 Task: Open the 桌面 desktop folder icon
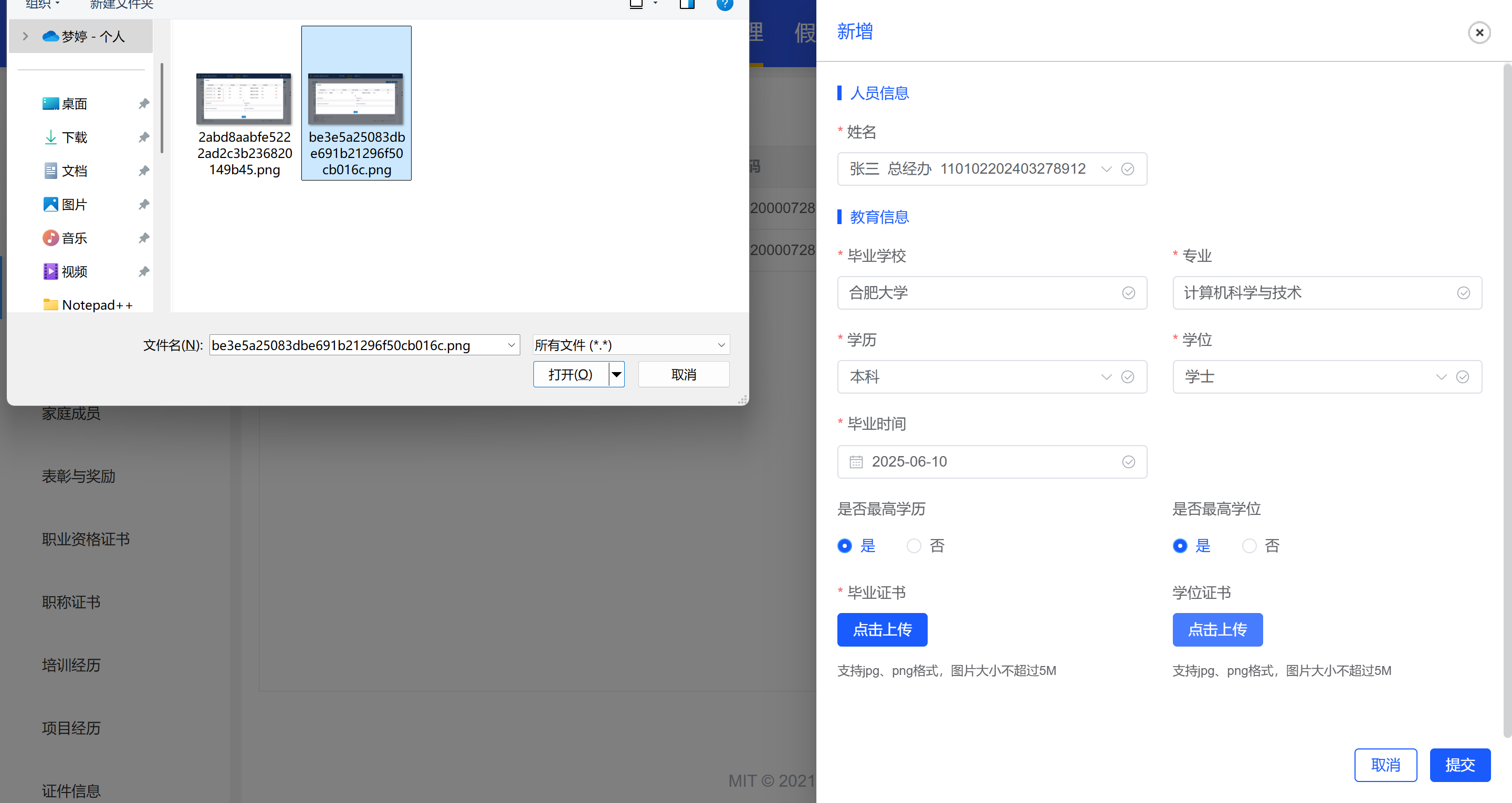tap(50, 104)
